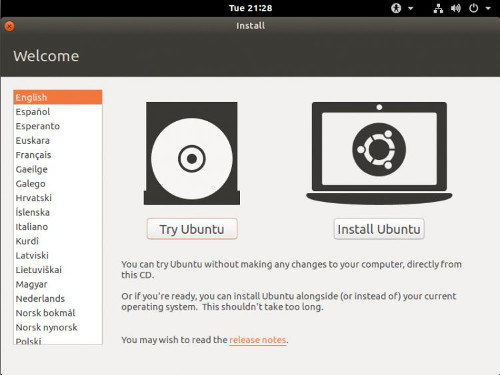Open the volume speaker icon
The width and height of the screenshot is (500, 375).
click(x=456, y=8)
